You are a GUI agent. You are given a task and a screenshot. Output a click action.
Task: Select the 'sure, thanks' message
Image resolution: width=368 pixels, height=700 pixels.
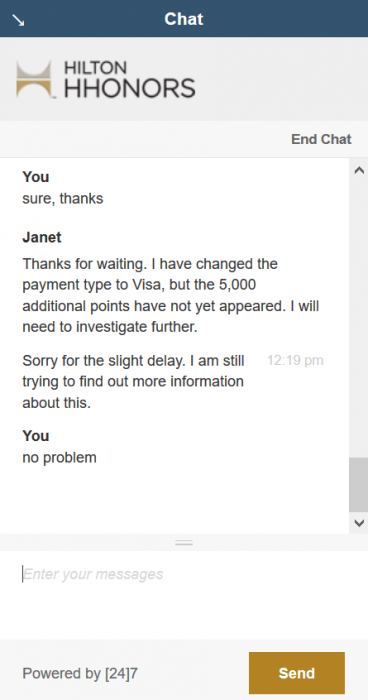(x=63, y=198)
